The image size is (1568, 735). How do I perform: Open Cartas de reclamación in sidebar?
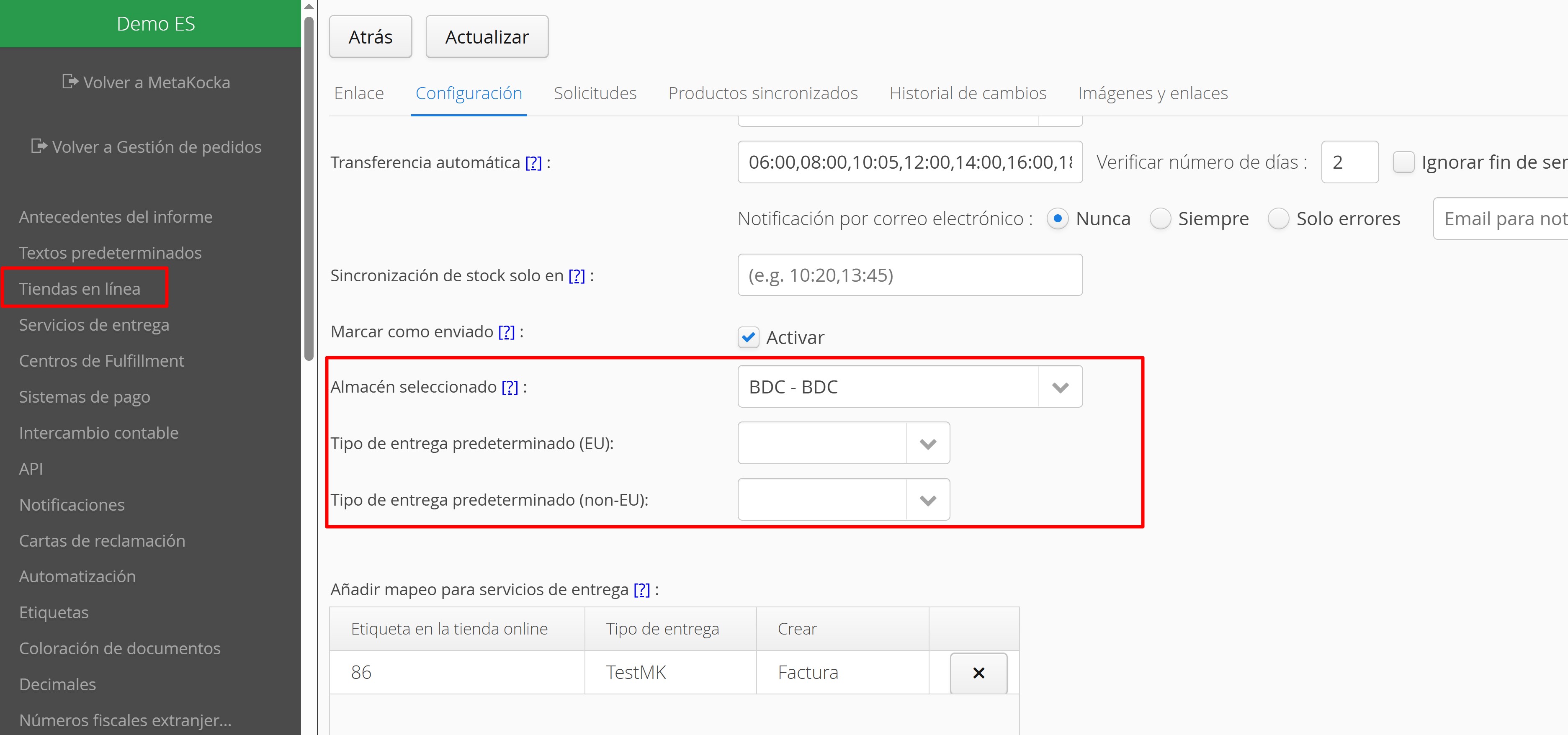click(102, 540)
